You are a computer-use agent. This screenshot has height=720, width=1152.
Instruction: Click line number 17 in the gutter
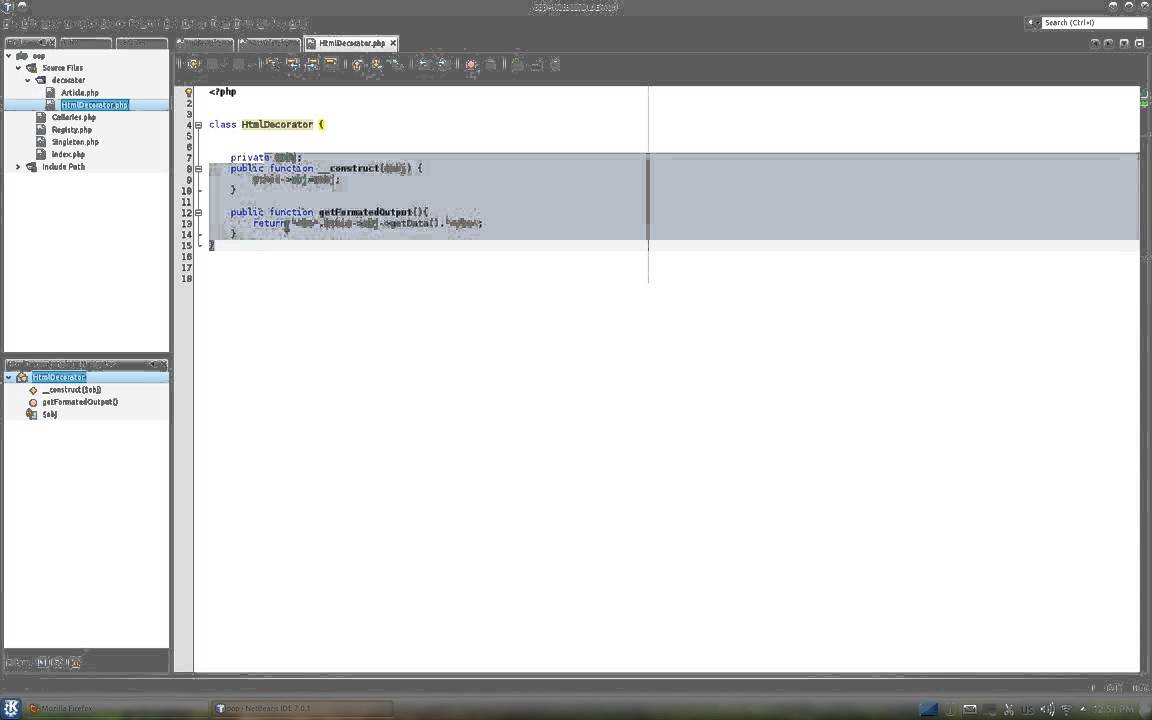[187, 268]
